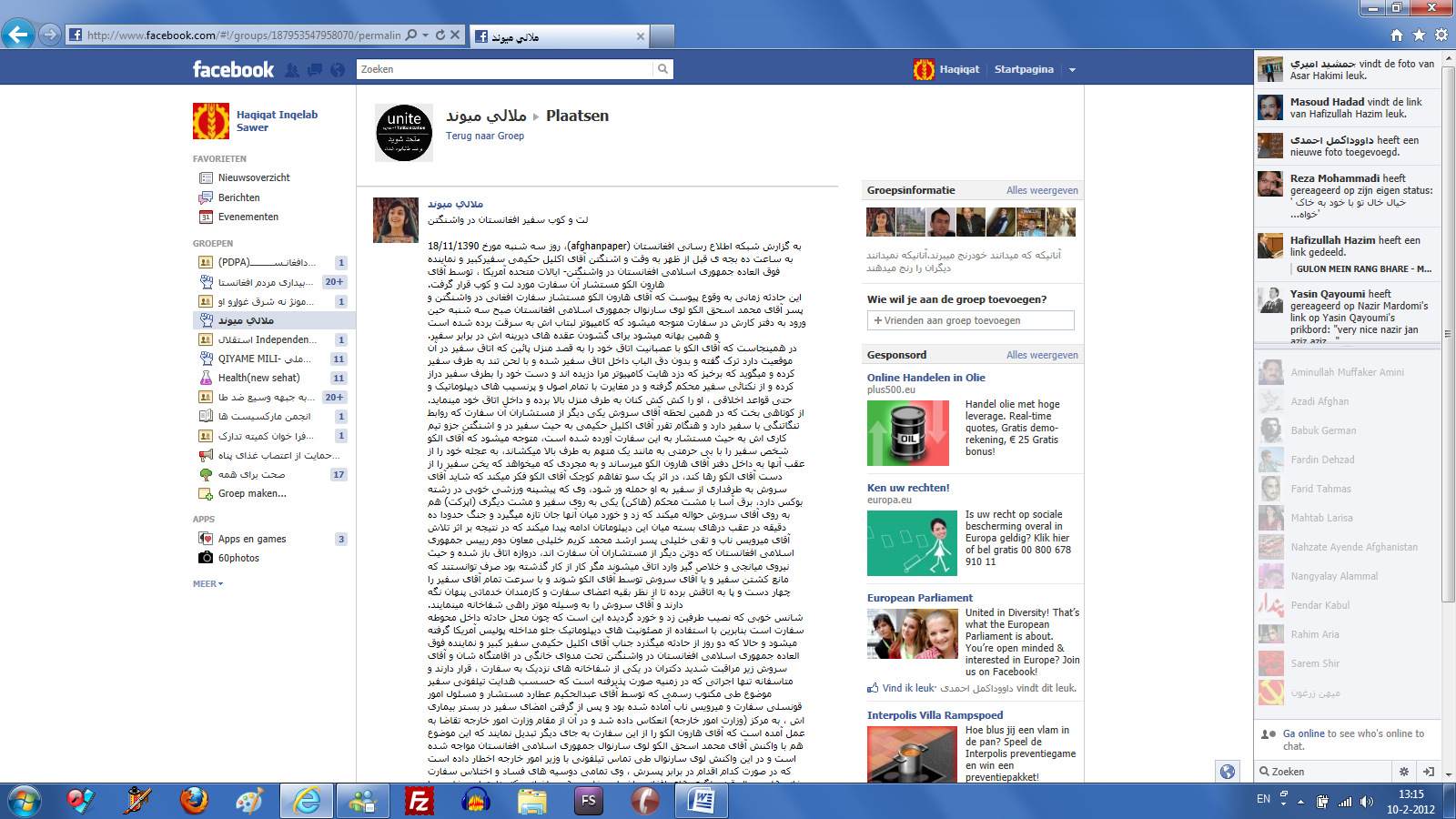Open the Startpagina menu item
Image resolution: width=1456 pixels, height=819 pixels.
[1024, 69]
